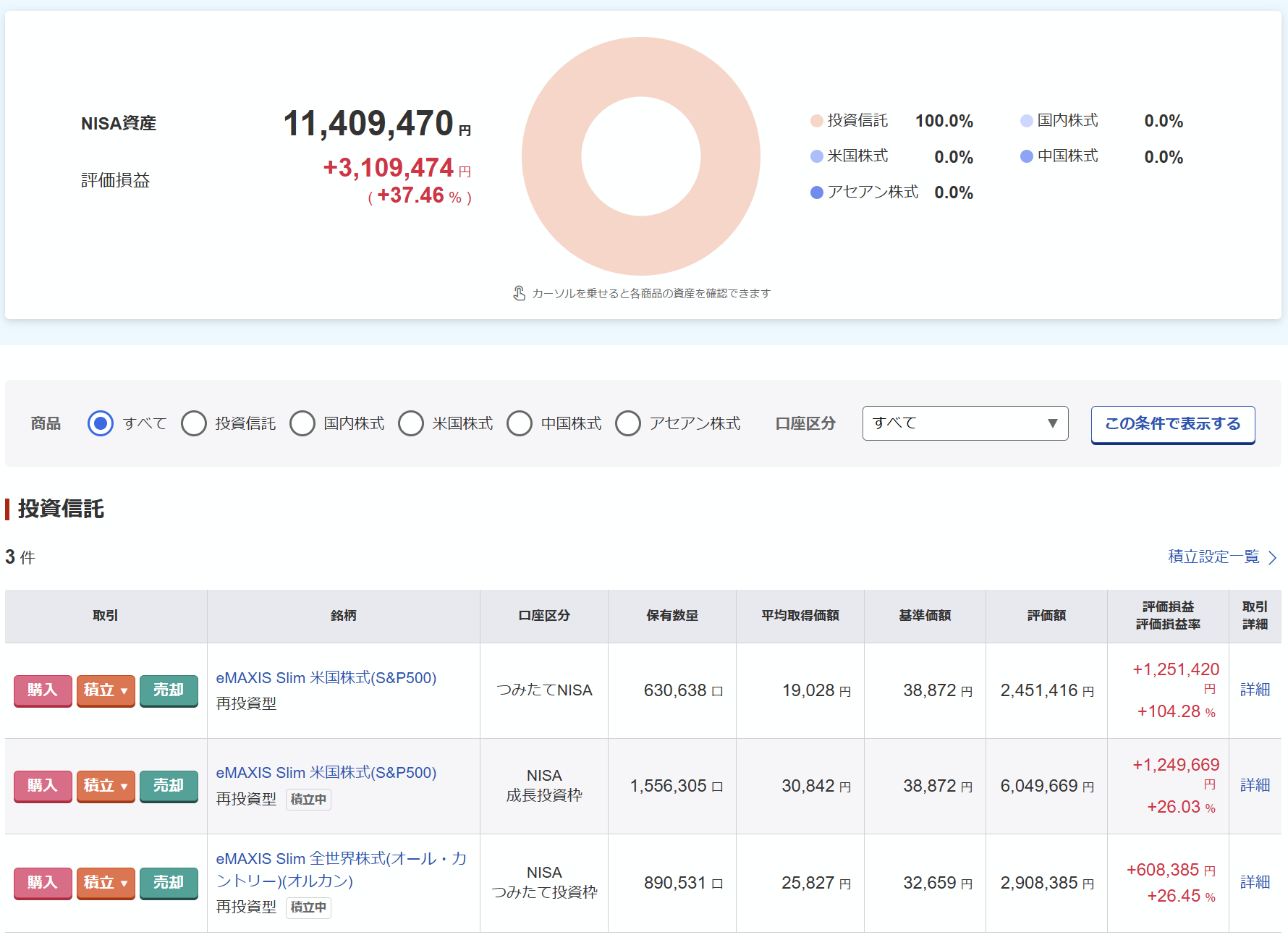Click the chevron arrow beside 積立設定一覧

click(x=1272, y=557)
